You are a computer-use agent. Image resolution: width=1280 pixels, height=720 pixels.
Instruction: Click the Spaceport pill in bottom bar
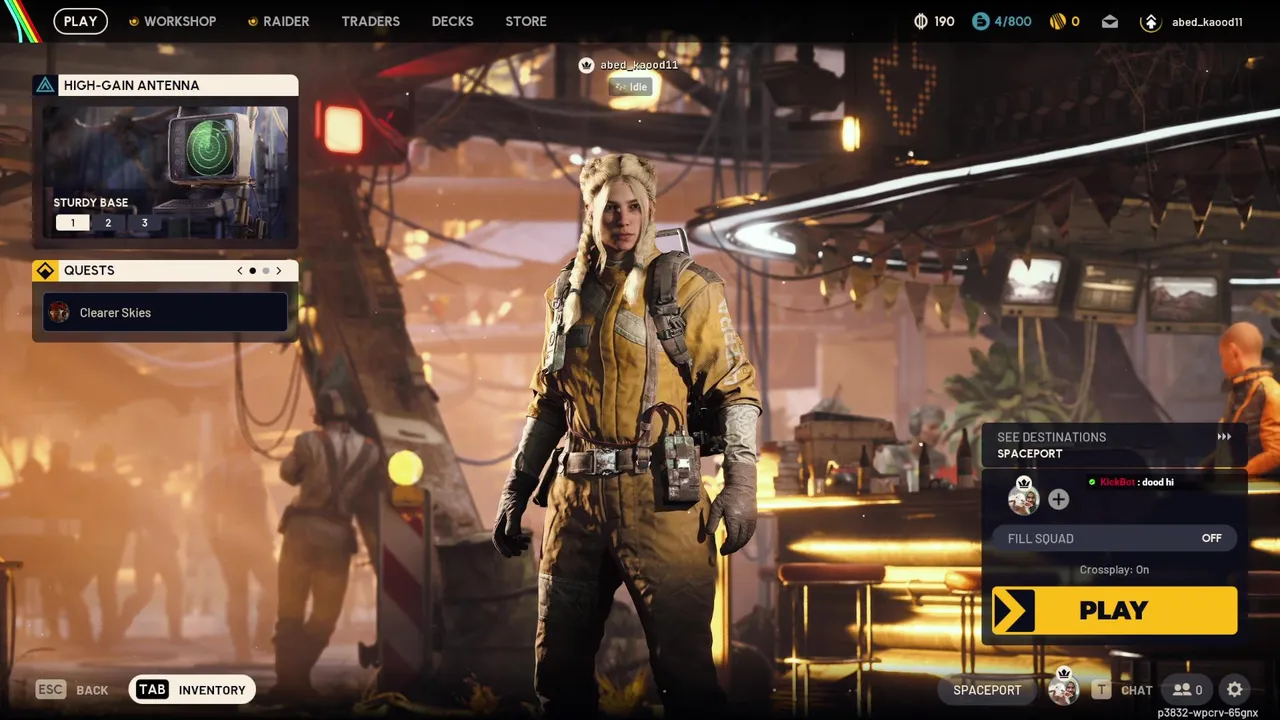pyautogui.click(x=987, y=690)
